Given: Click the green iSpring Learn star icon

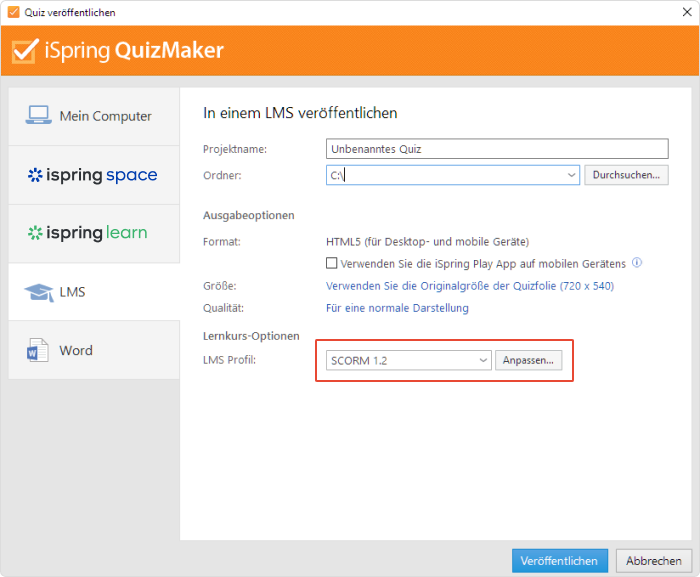Looking at the screenshot, I should coord(35,233).
